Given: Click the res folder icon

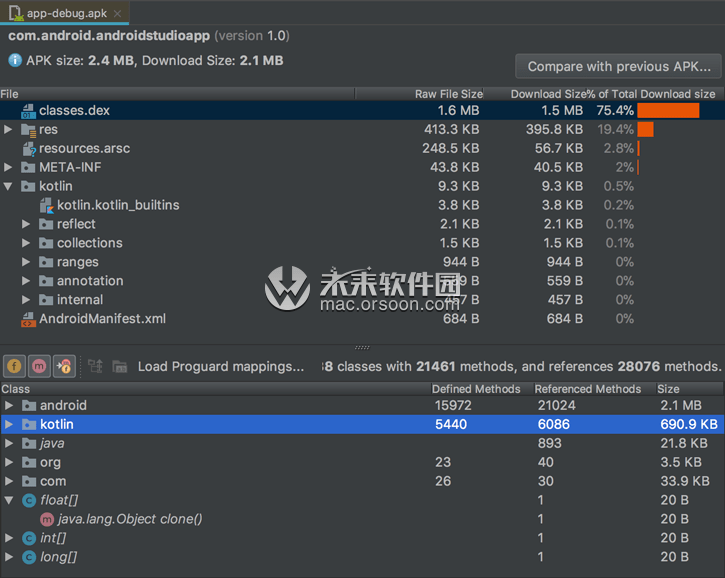Looking at the screenshot, I should click(x=28, y=130).
